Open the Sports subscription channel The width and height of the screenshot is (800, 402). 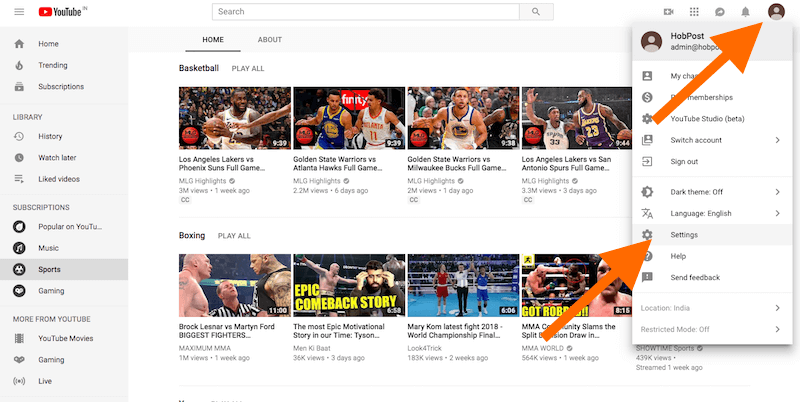[64, 269]
